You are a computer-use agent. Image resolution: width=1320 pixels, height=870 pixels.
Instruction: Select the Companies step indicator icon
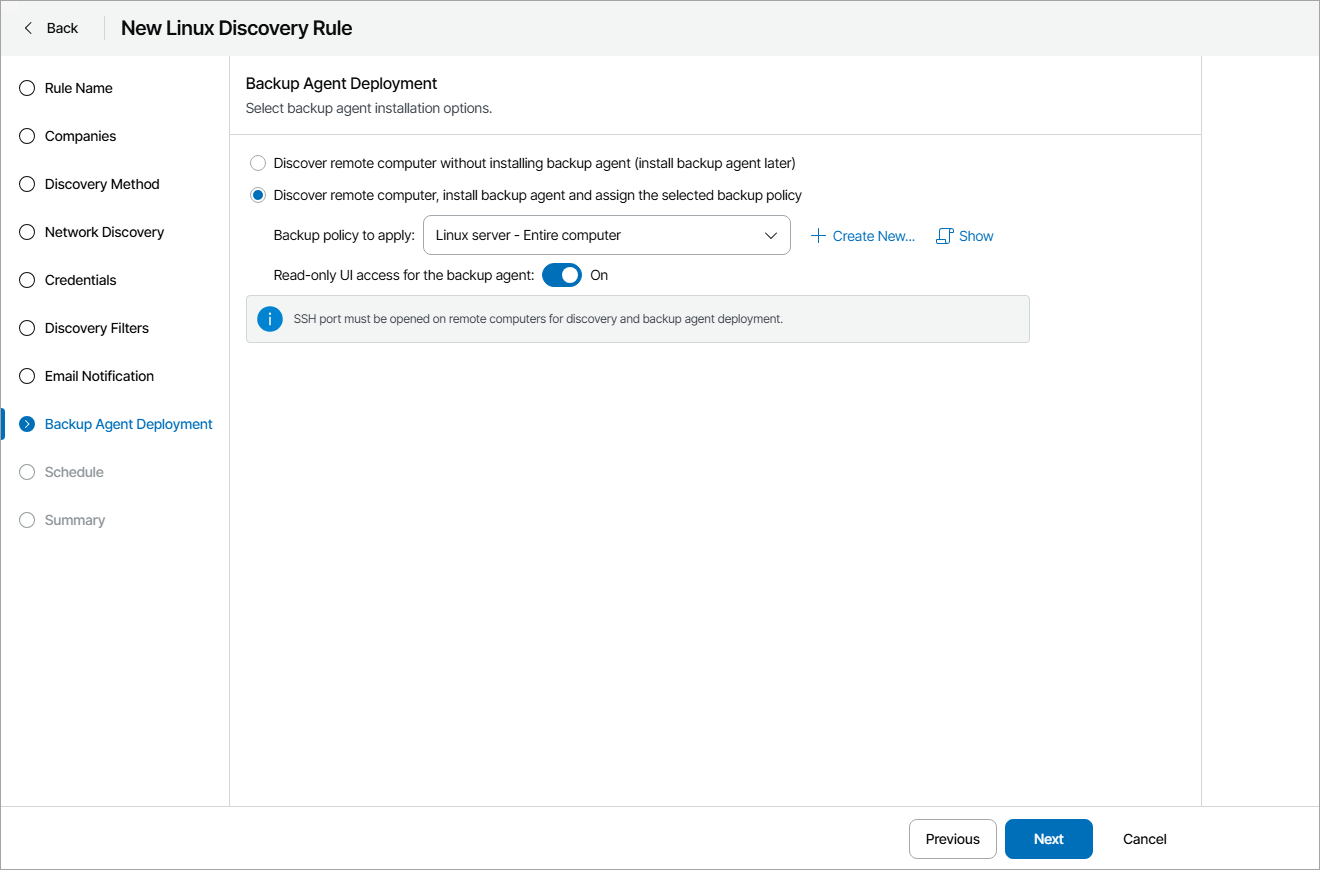point(26,136)
